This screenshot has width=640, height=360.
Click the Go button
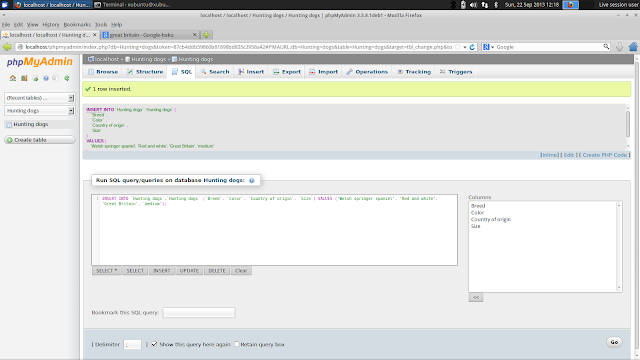pos(614,342)
